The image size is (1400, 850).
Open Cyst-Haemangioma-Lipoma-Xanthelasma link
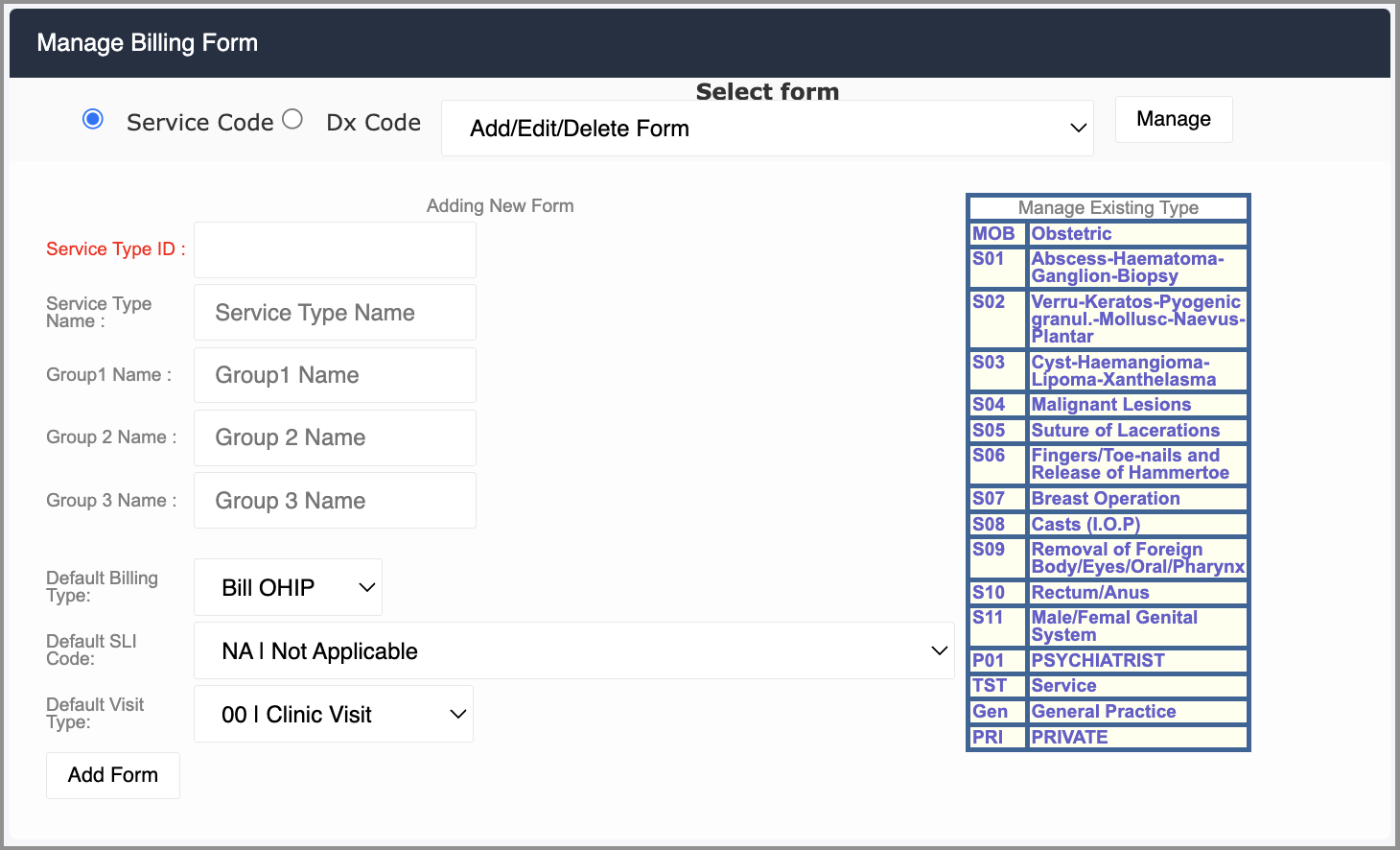tap(1124, 371)
